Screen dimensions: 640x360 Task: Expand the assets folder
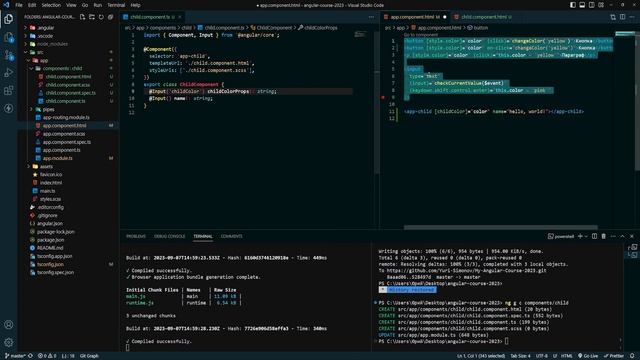click(x=46, y=167)
